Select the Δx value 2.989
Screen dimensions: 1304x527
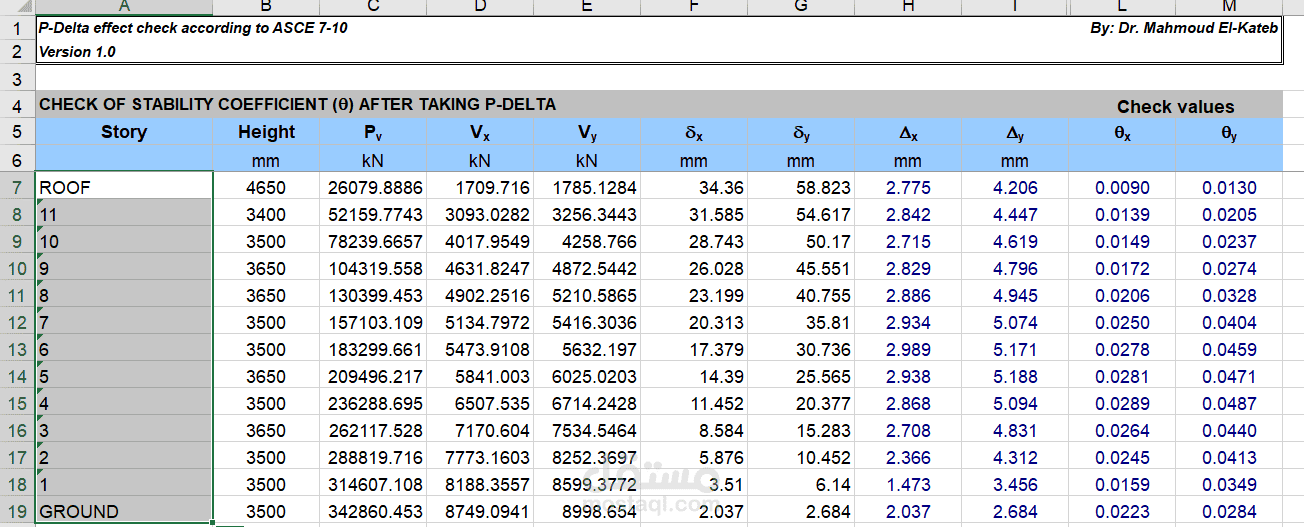click(x=908, y=350)
